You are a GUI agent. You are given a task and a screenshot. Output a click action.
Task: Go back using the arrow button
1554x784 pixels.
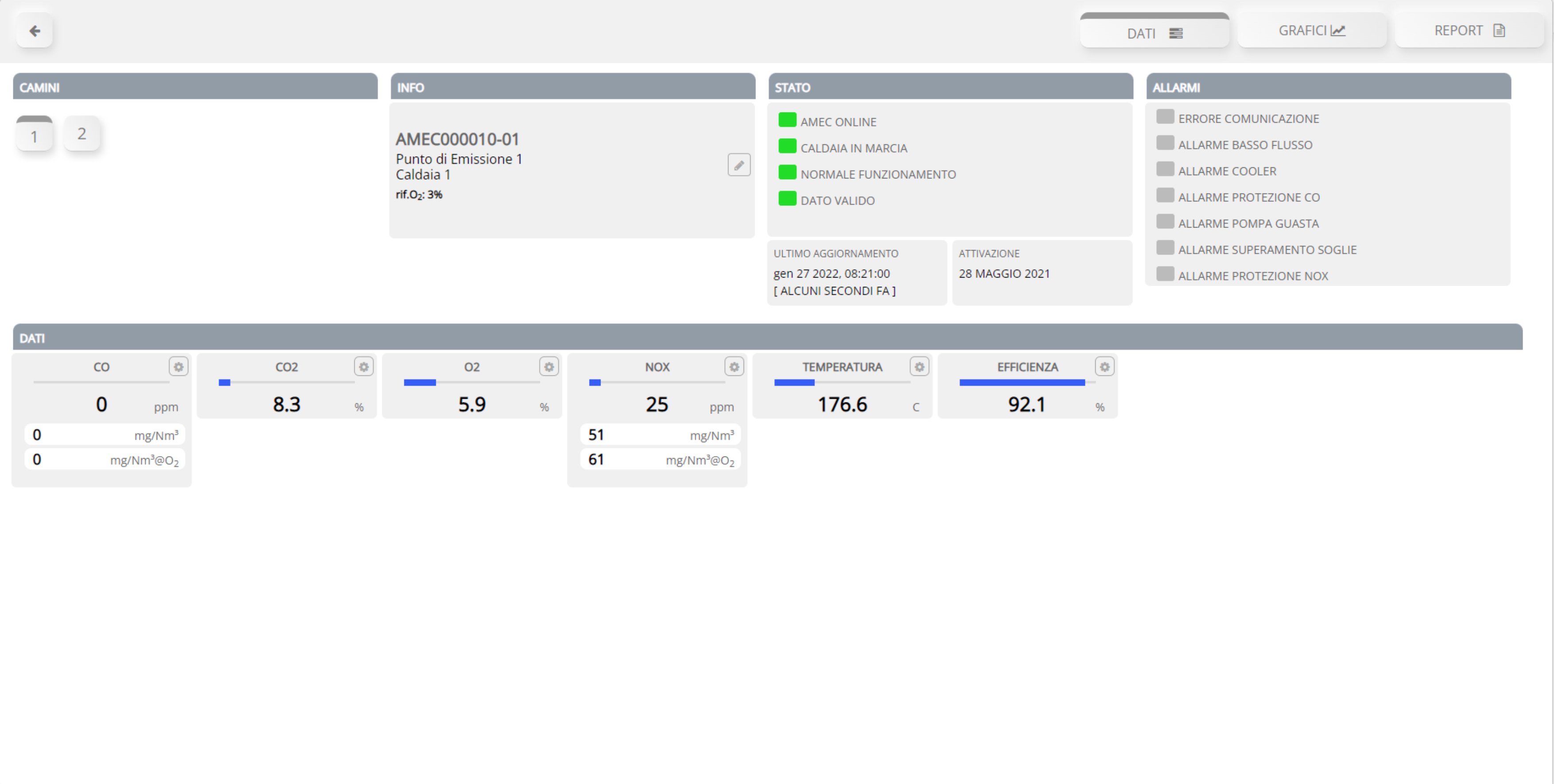click(x=35, y=31)
